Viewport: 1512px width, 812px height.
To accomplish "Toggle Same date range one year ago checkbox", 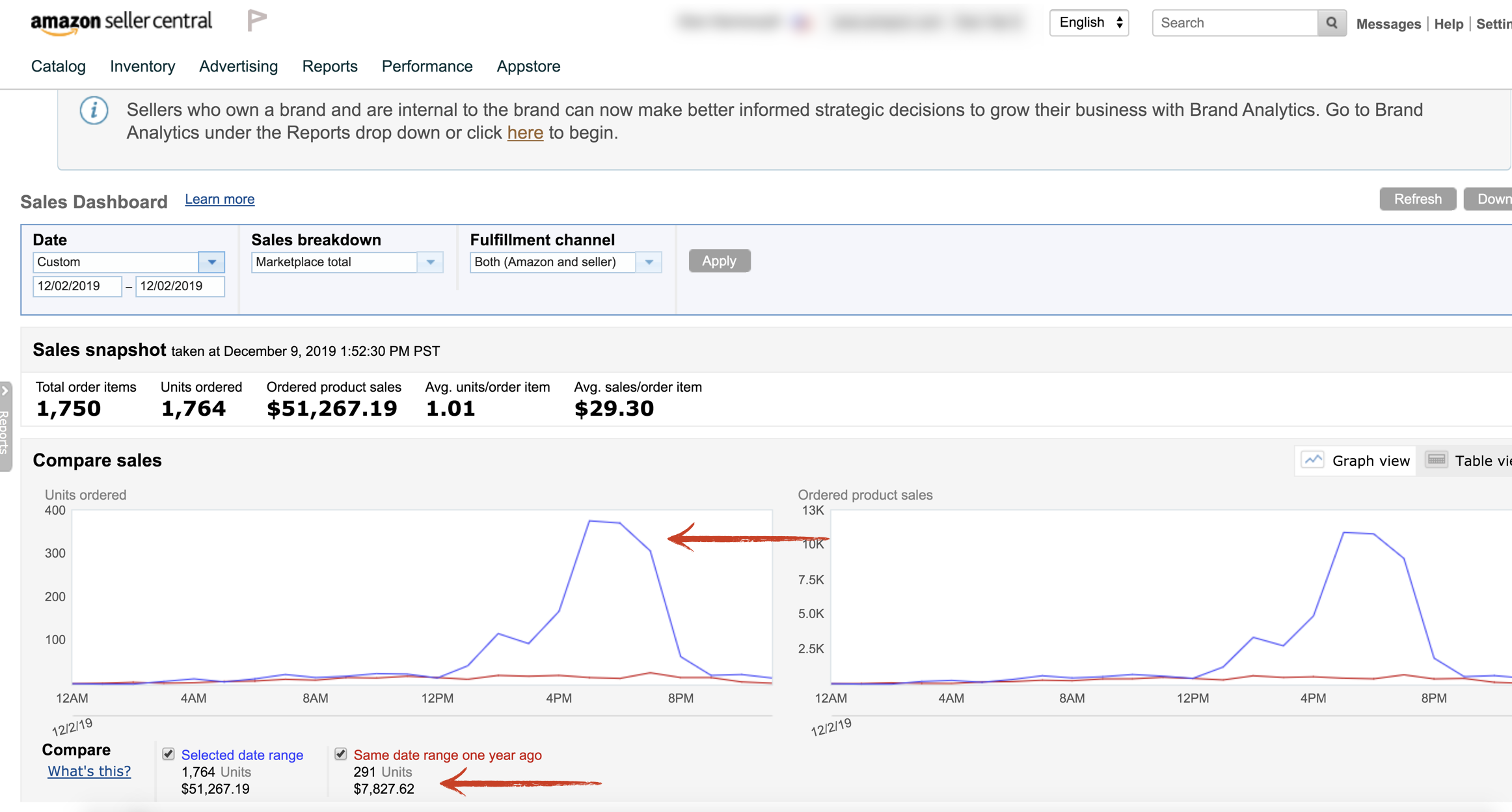I will (341, 754).
